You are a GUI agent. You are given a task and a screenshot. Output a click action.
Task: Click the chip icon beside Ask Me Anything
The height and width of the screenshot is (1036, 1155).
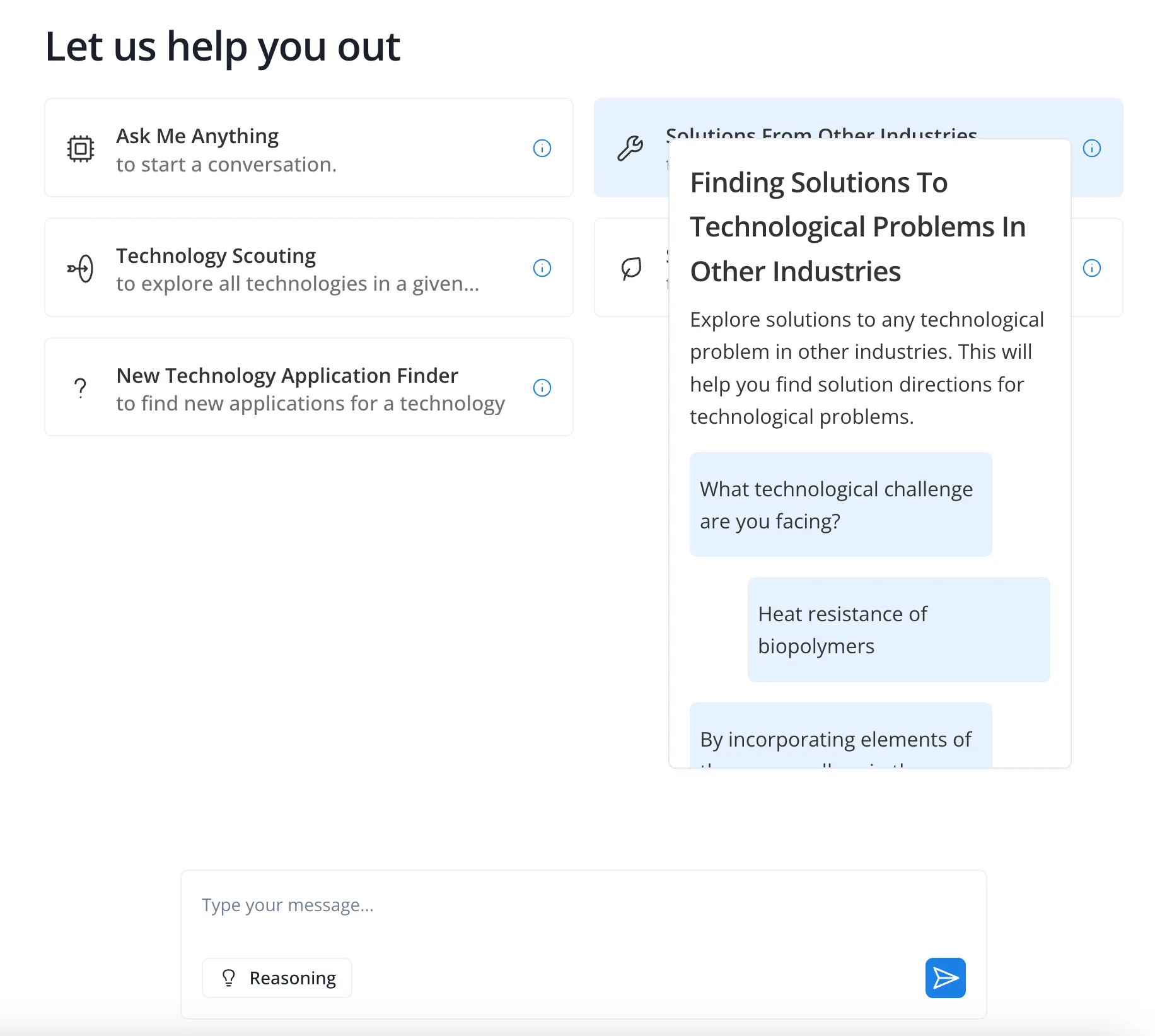click(x=81, y=149)
